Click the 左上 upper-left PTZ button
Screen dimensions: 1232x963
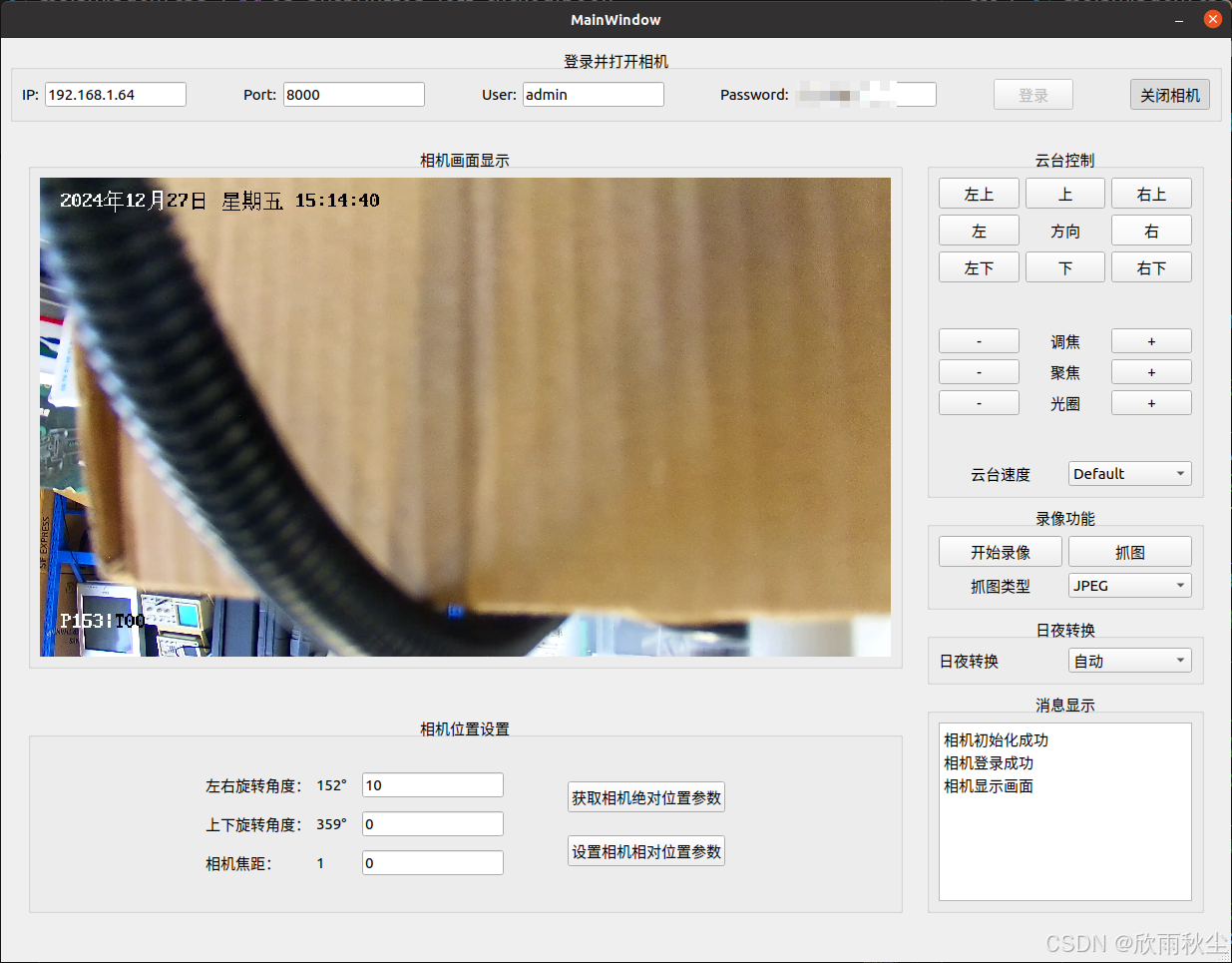978,194
